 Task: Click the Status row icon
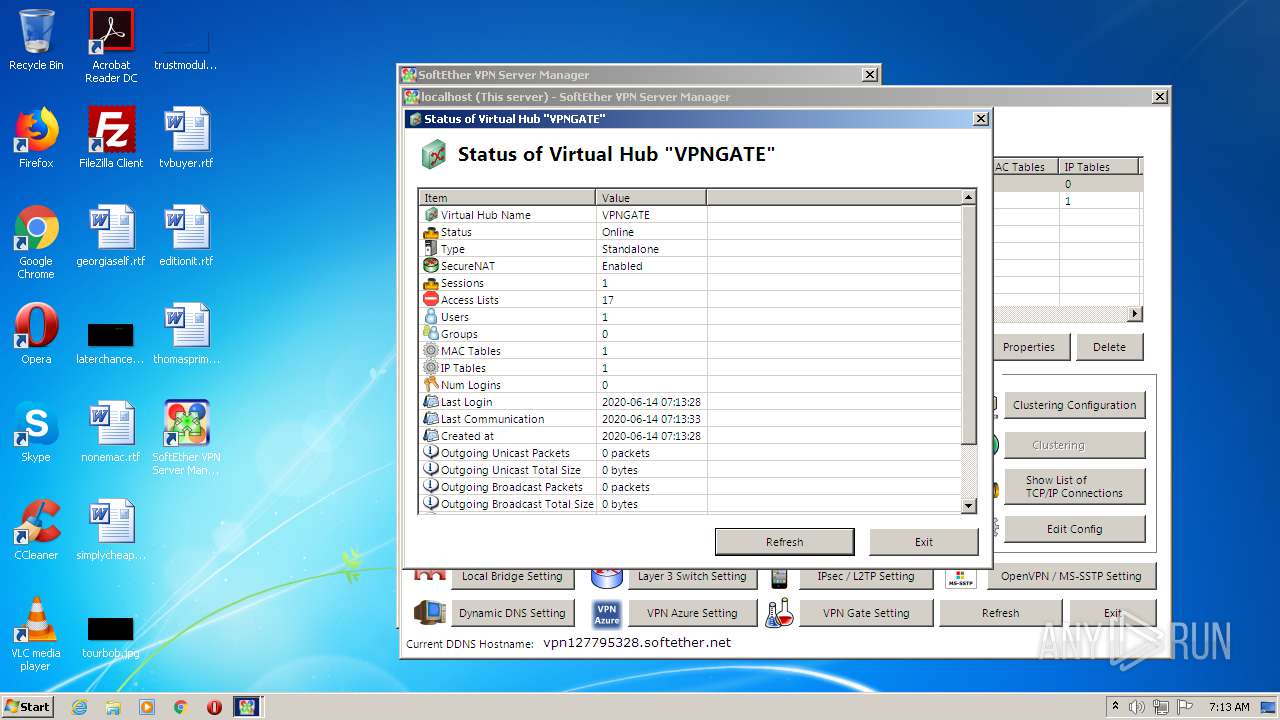click(431, 231)
